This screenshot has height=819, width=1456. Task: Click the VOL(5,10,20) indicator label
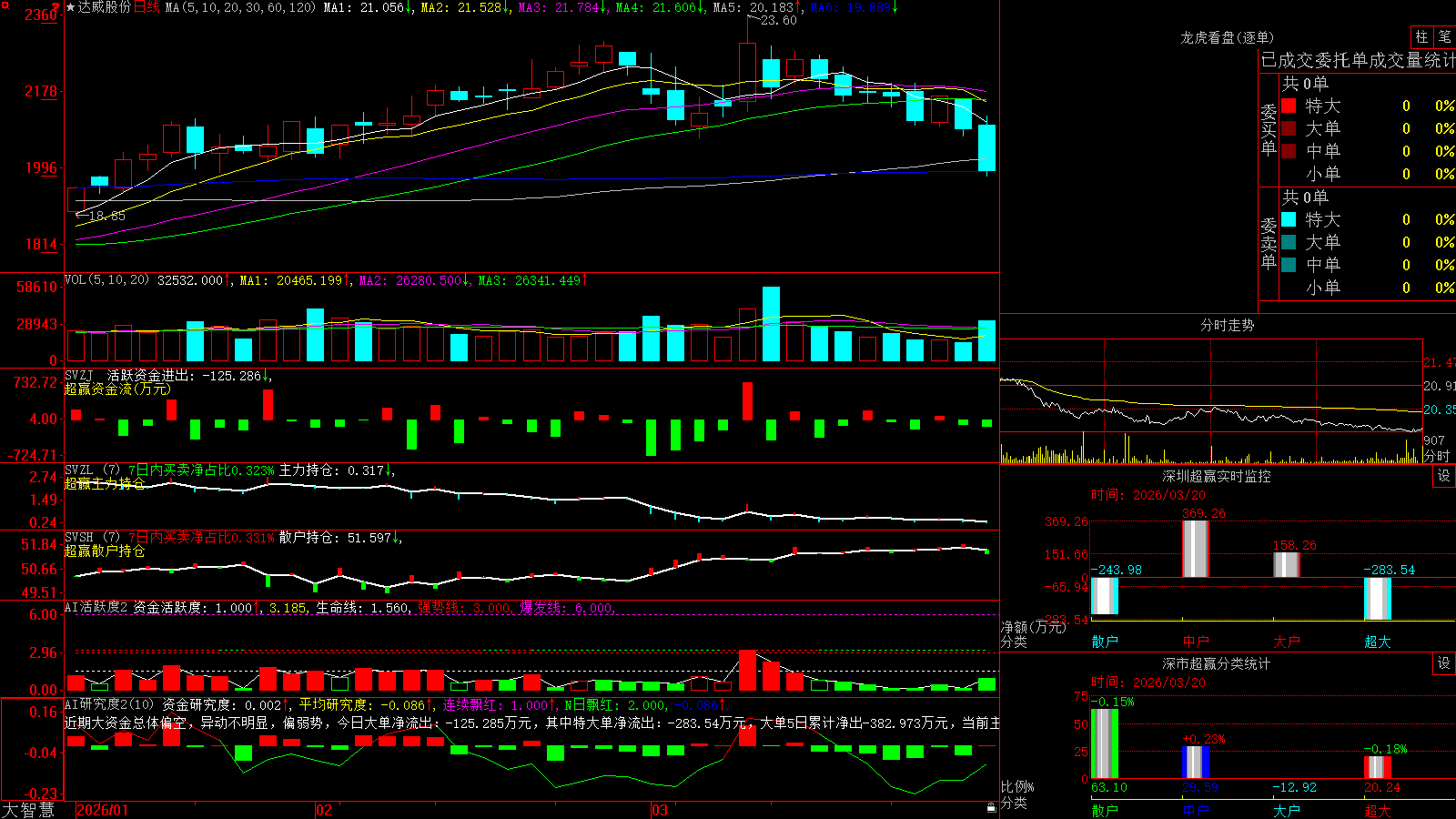106,280
